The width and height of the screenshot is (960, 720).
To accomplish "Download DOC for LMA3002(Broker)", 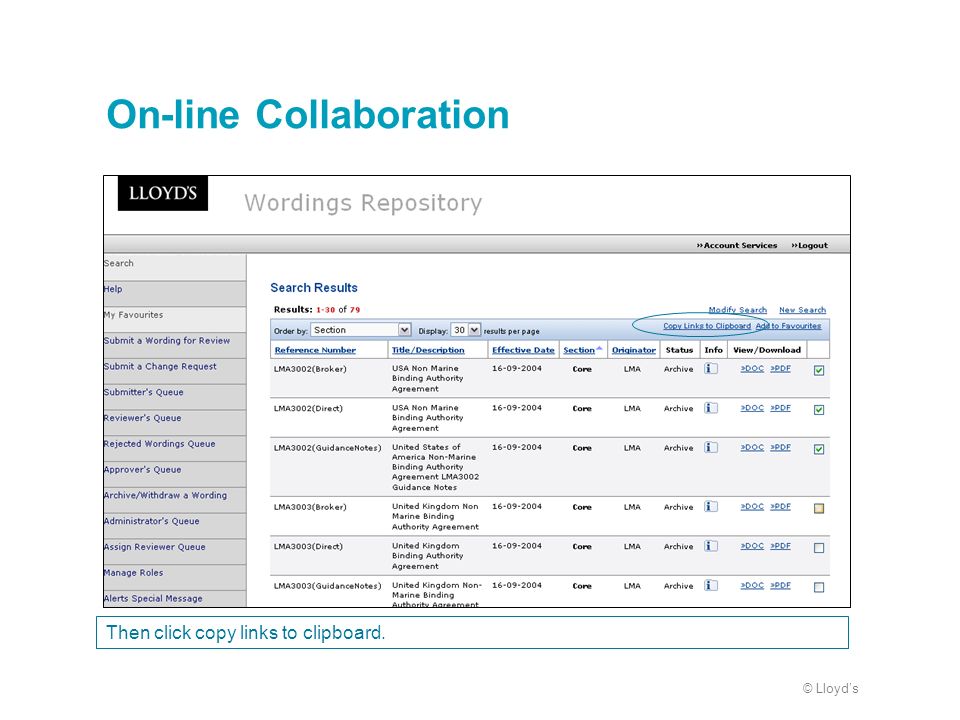I will coord(752,369).
